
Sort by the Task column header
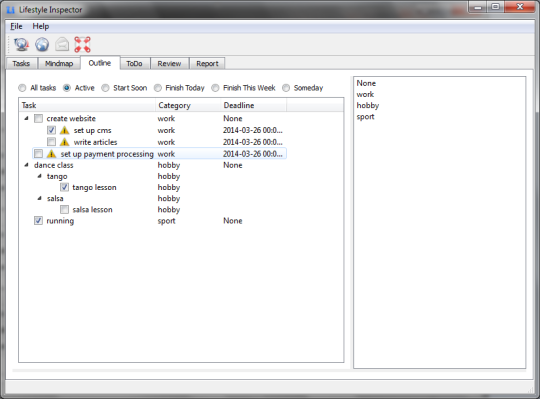tap(87, 105)
